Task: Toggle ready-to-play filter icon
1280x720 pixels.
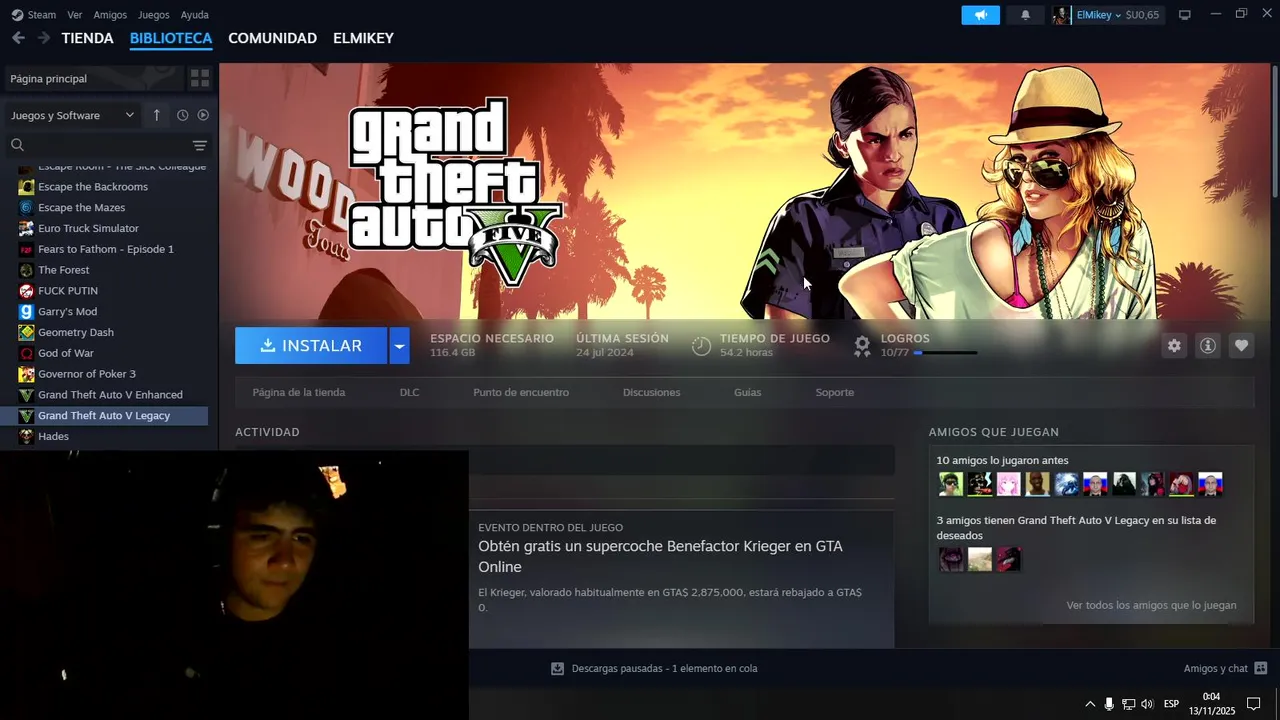Action: pos(203,115)
